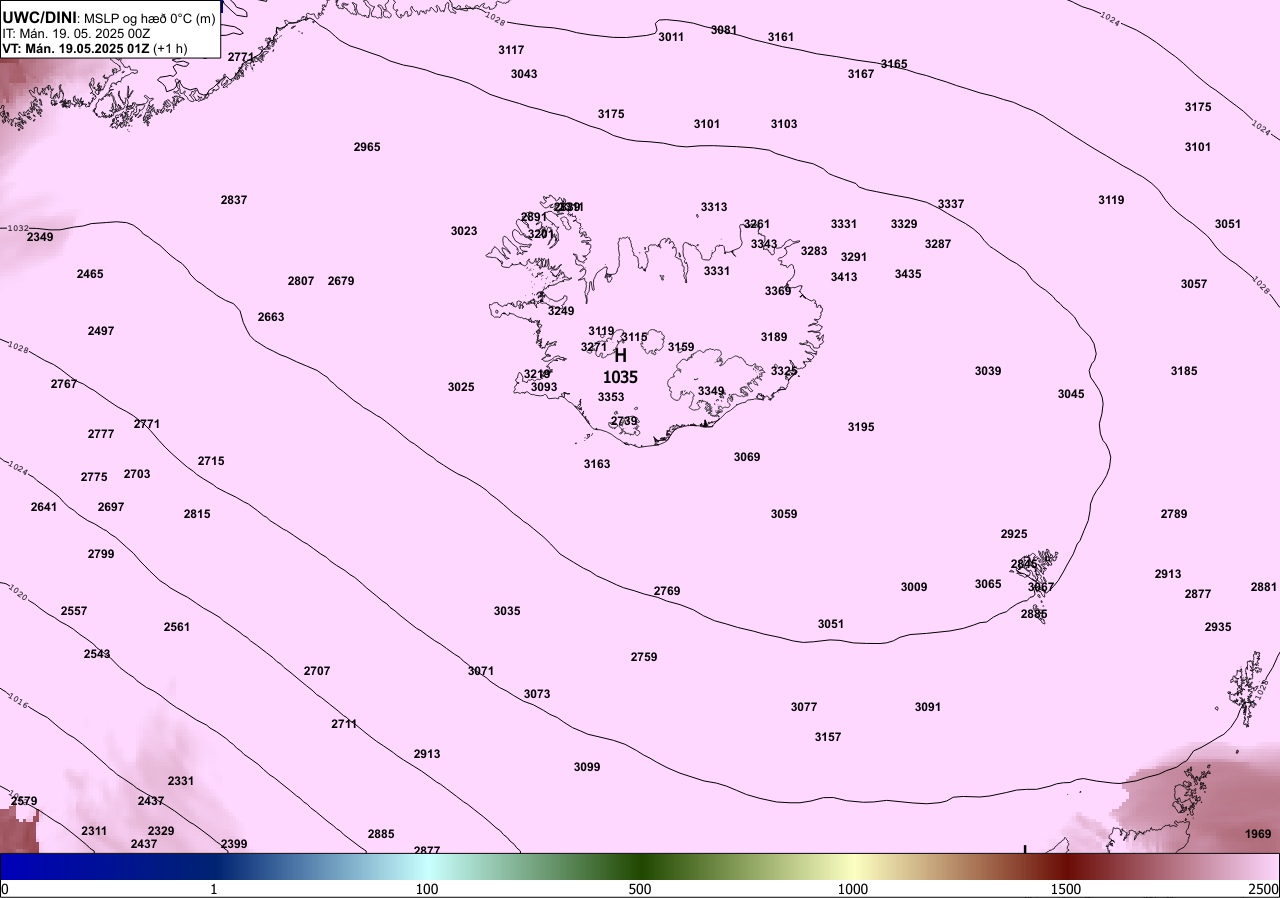1280x898 pixels.
Task: Click the height value 3413
Action: click(844, 277)
